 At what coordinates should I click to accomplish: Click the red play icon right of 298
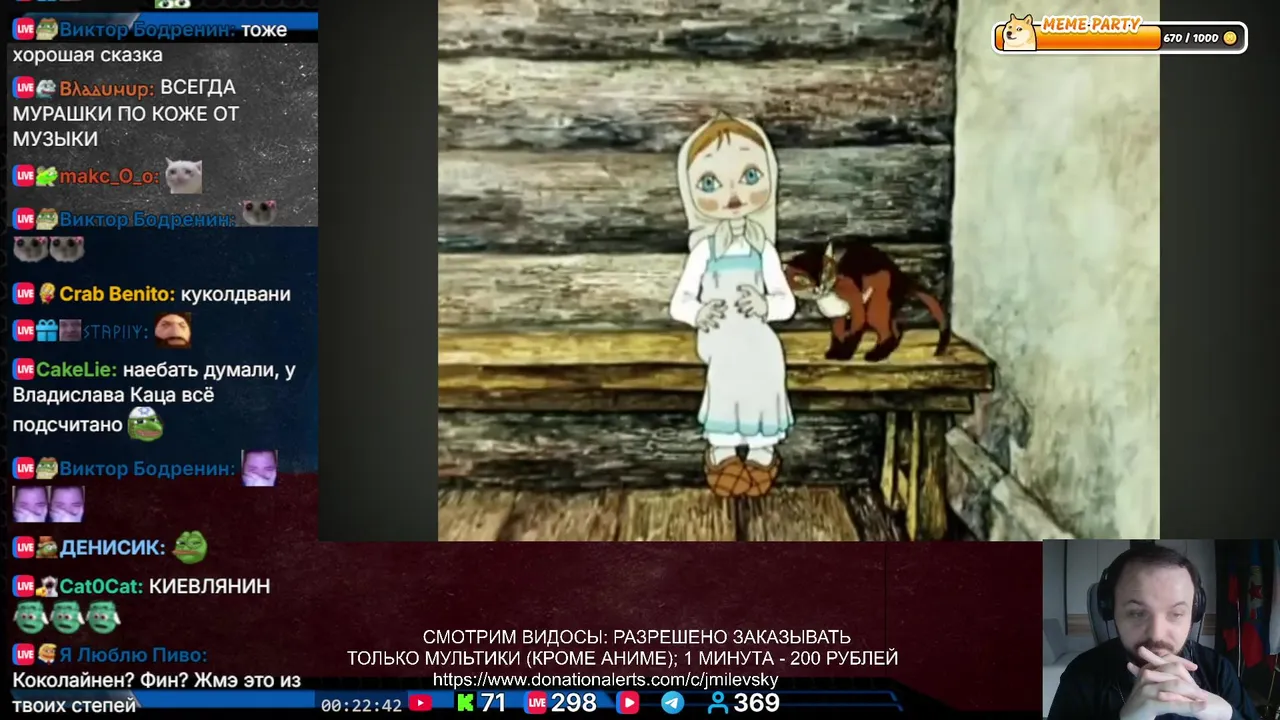(x=628, y=703)
